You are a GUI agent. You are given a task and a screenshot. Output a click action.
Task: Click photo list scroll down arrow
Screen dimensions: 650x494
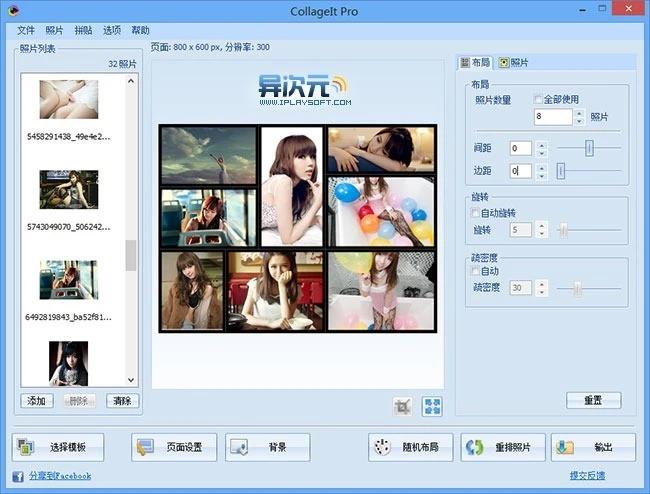pos(131,380)
